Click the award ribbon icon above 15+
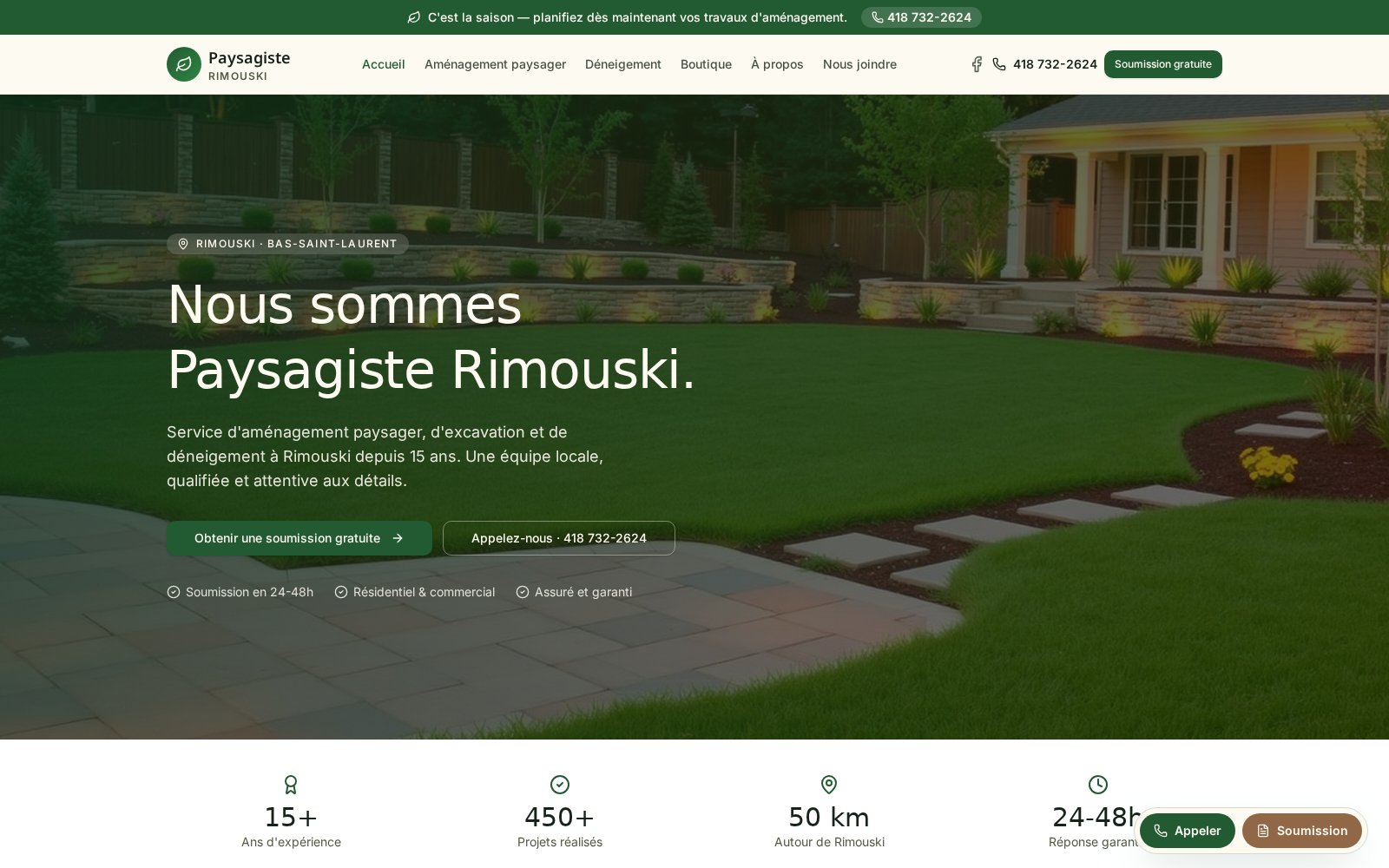This screenshot has width=1389, height=868. 291,785
